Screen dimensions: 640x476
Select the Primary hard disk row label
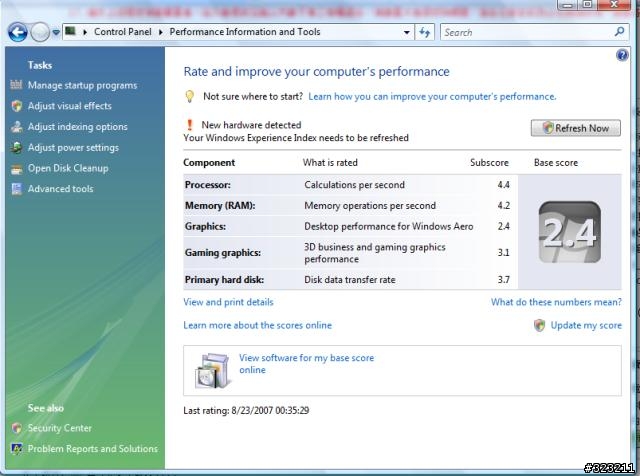(224, 280)
